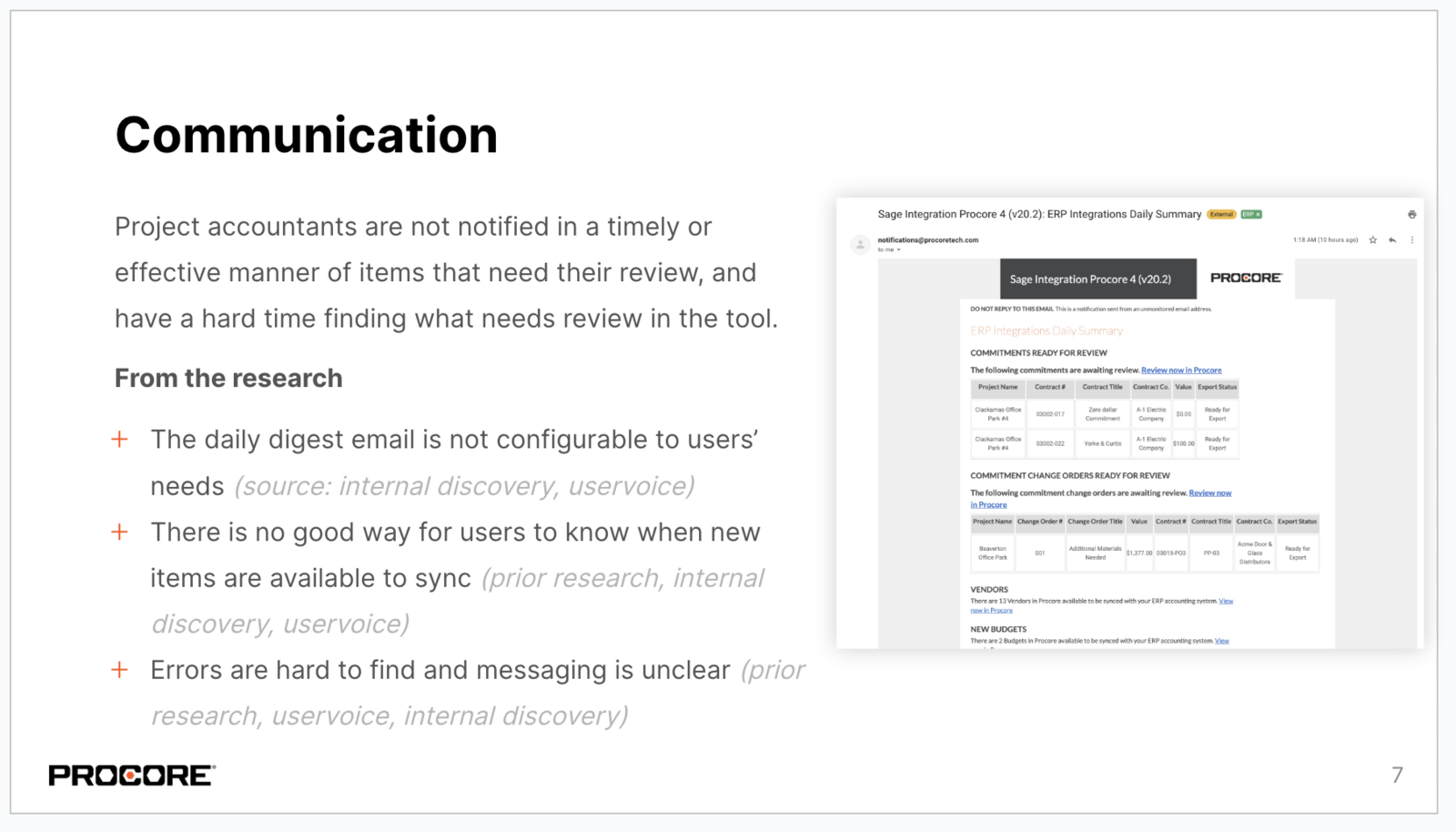The width and height of the screenshot is (1456, 832).
Task: Click the 'Yorke & Curtis' title cell
Action: coord(1103,443)
